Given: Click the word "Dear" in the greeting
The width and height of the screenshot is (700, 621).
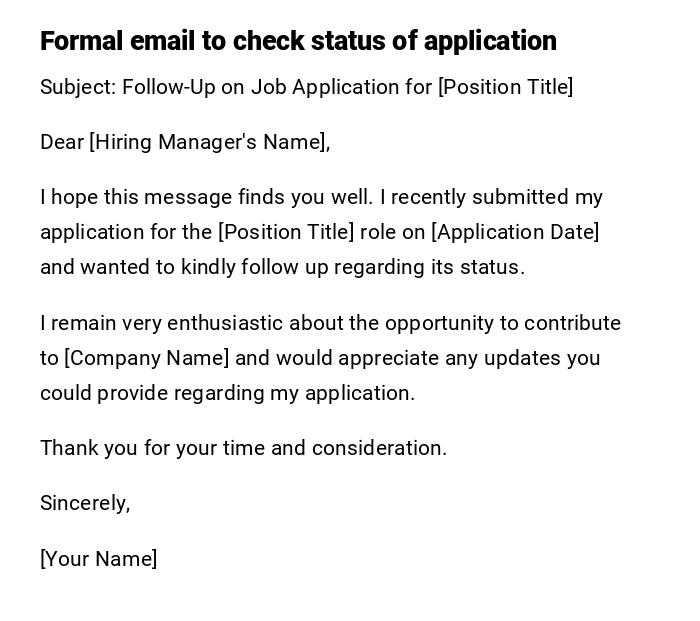Looking at the screenshot, I should 62,142.
